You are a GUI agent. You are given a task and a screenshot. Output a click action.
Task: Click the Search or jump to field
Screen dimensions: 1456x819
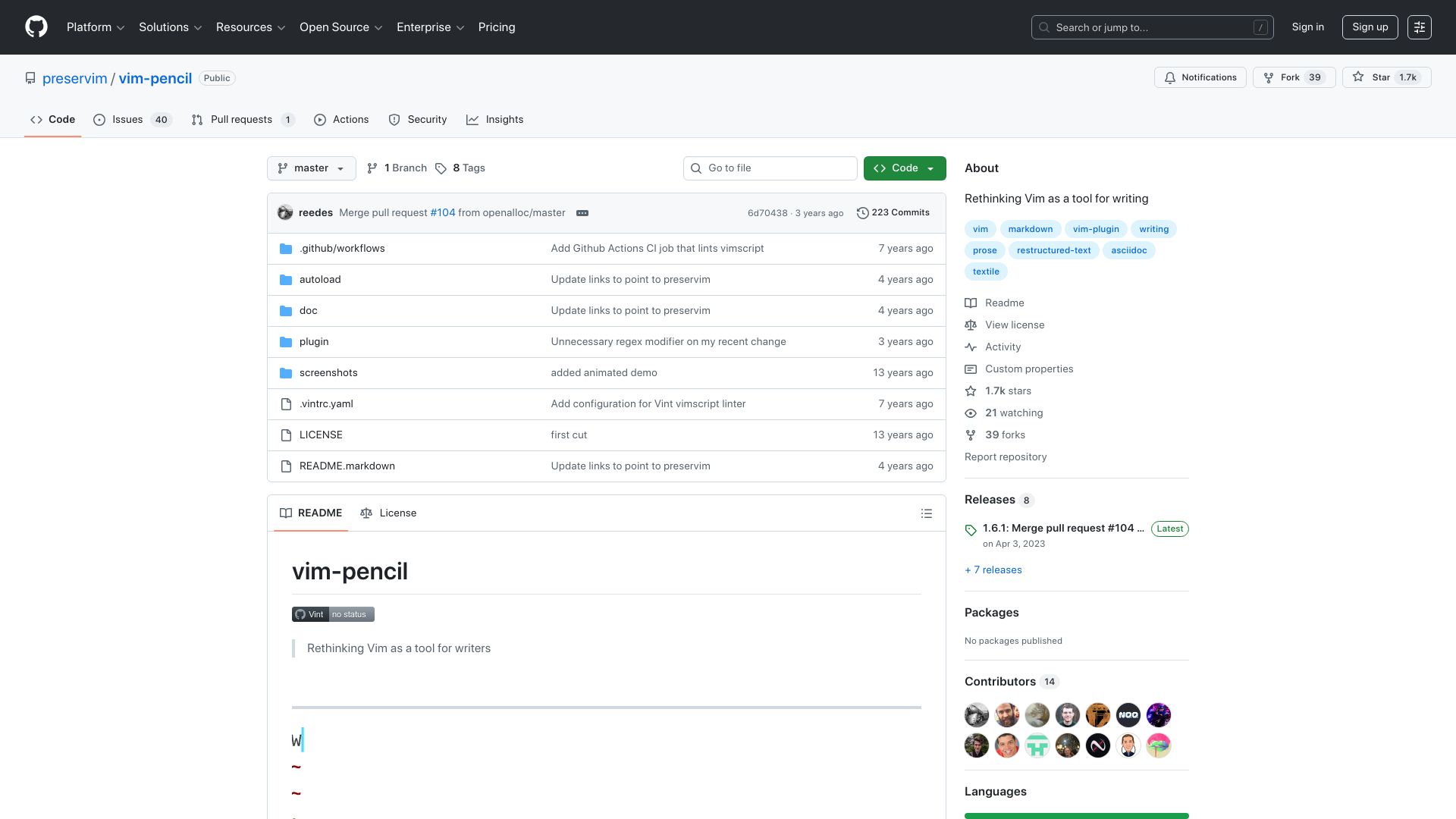coord(1152,27)
